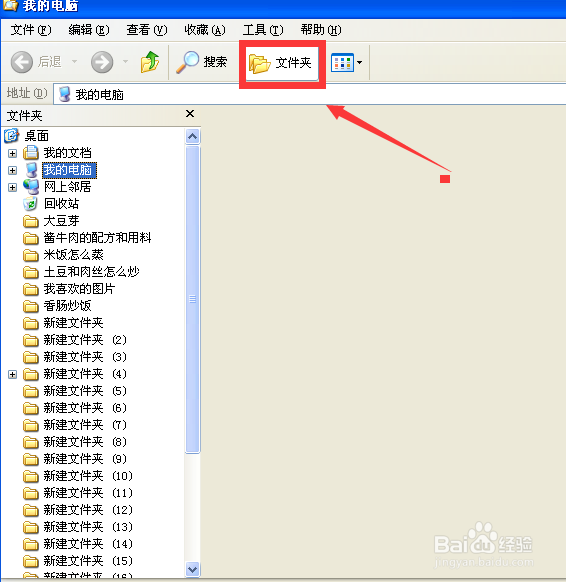Select the 酱牛肉的配方和用料 folder
Image resolution: width=566 pixels, height=582 pixels.
97,238
